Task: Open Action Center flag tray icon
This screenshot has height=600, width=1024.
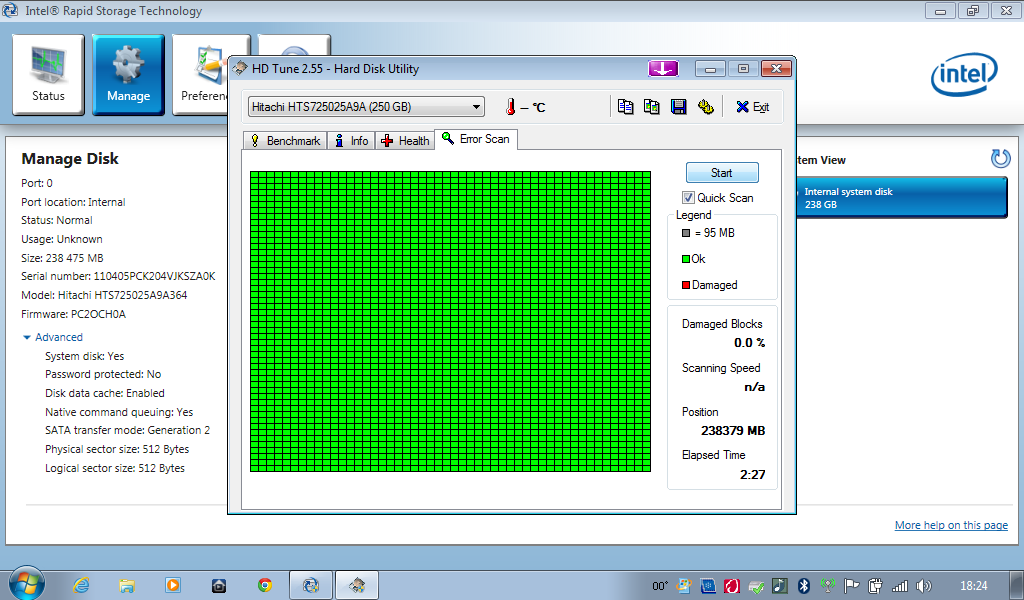Action: point(852,586)
